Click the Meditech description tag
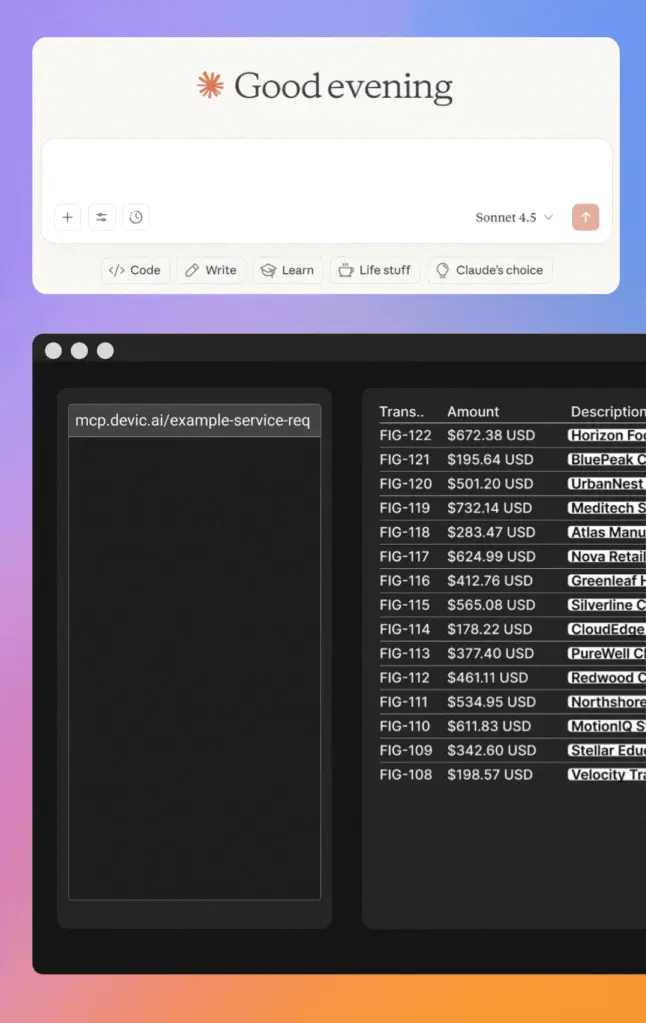Image resolution: width=646 pixels, height=1023 pixels. (606, 508)
